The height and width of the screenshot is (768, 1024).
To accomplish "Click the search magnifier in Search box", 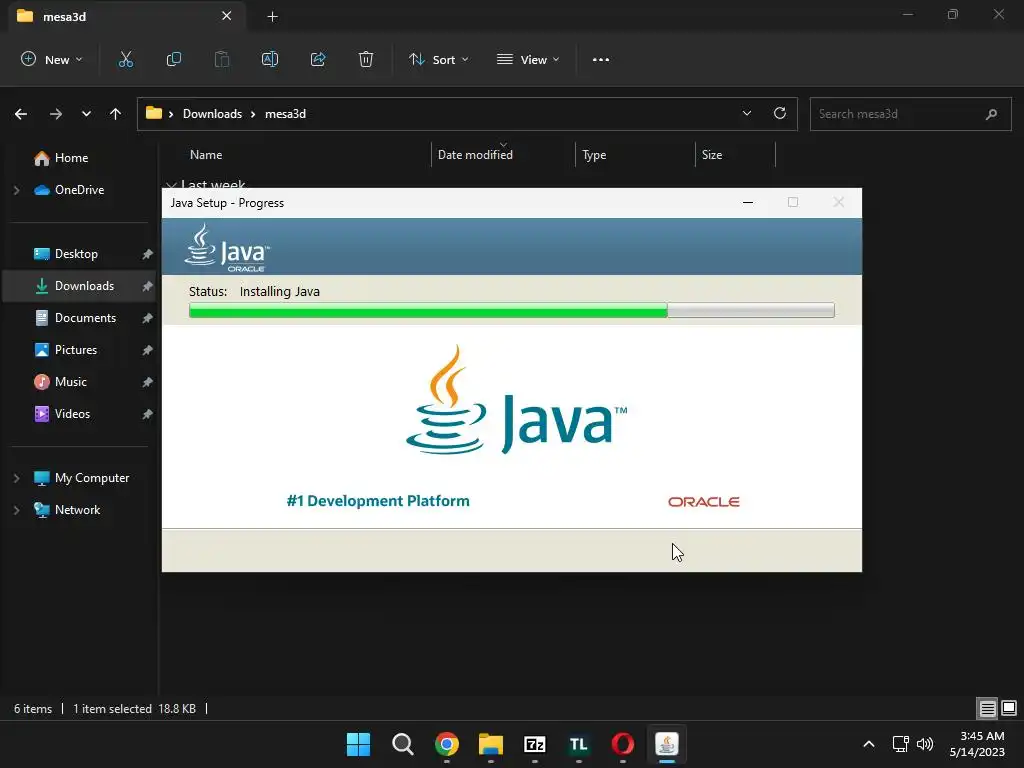I will pos(991,114).
